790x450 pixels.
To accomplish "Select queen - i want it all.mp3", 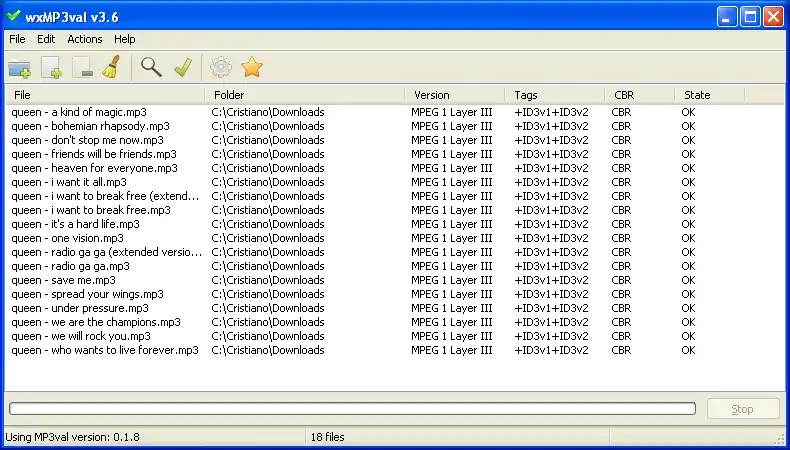I will tap(69, 182).
